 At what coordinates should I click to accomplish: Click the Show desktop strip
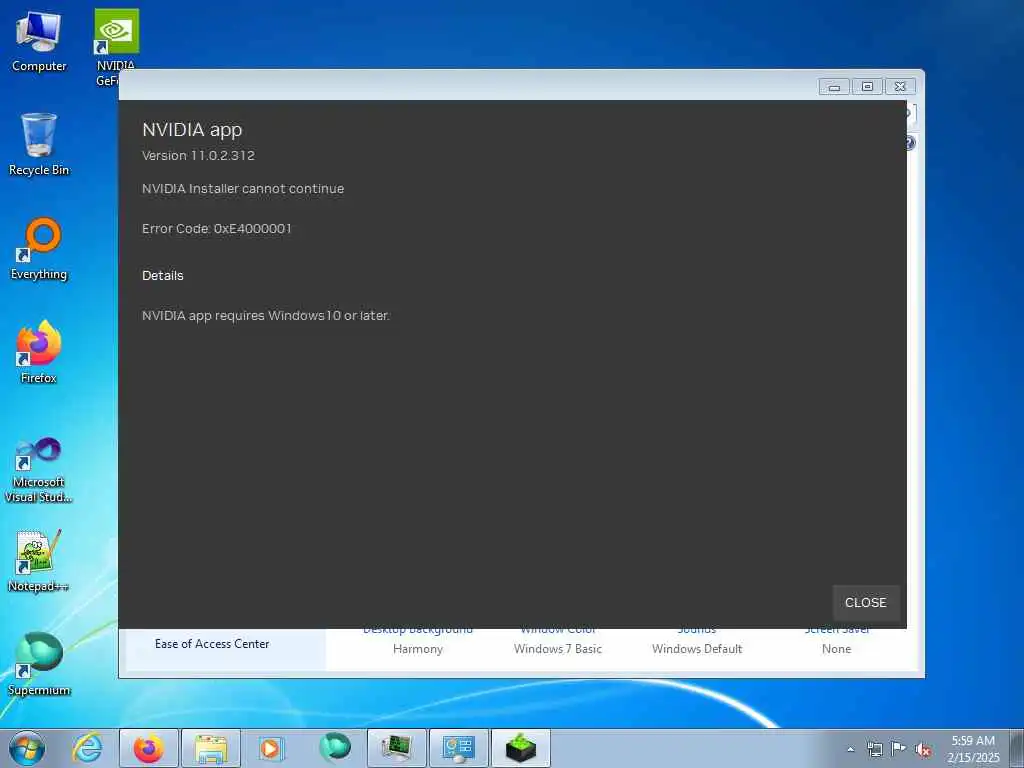1017,748
